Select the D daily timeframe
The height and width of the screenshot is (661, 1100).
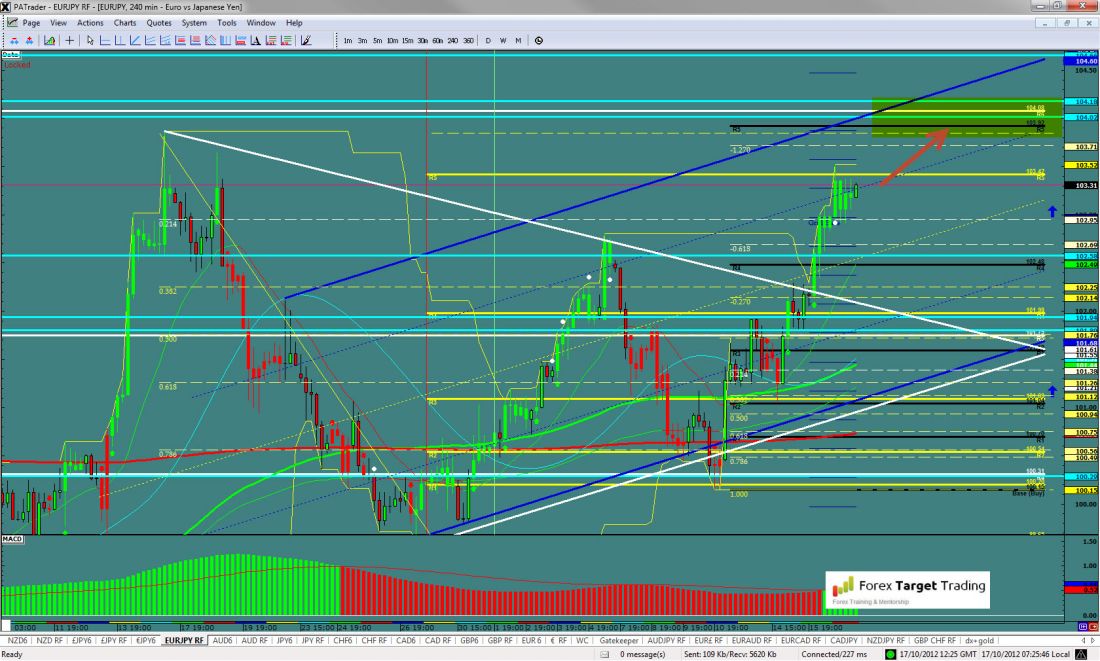[488, 41]
